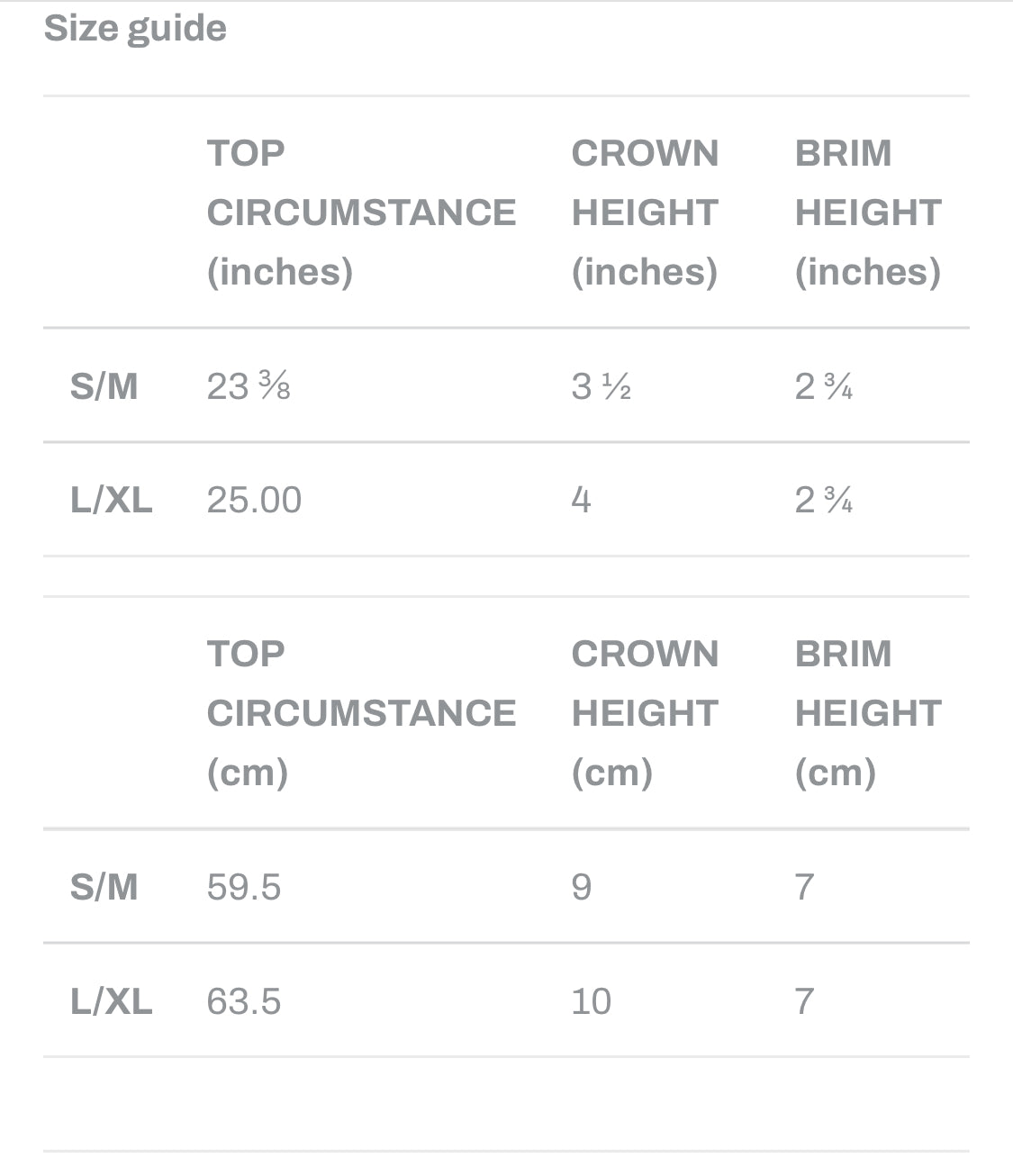Click the 63.5 circumference value
This screenshot has height=1176, width=1013.
[x=244, y=1001]
